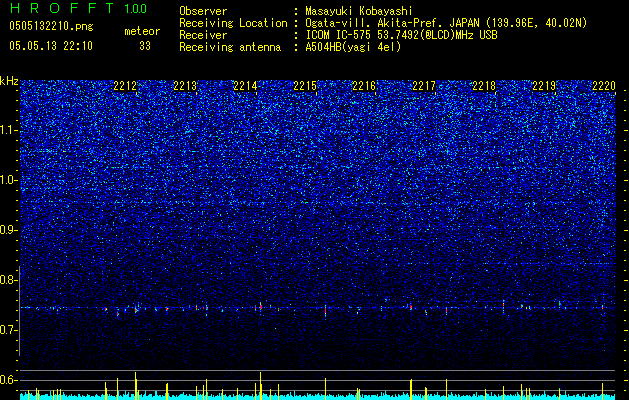This screenshot has width=629, height=400.
Task: Click the 0.6 kHz axis label
Action: (x=9, y=380)
